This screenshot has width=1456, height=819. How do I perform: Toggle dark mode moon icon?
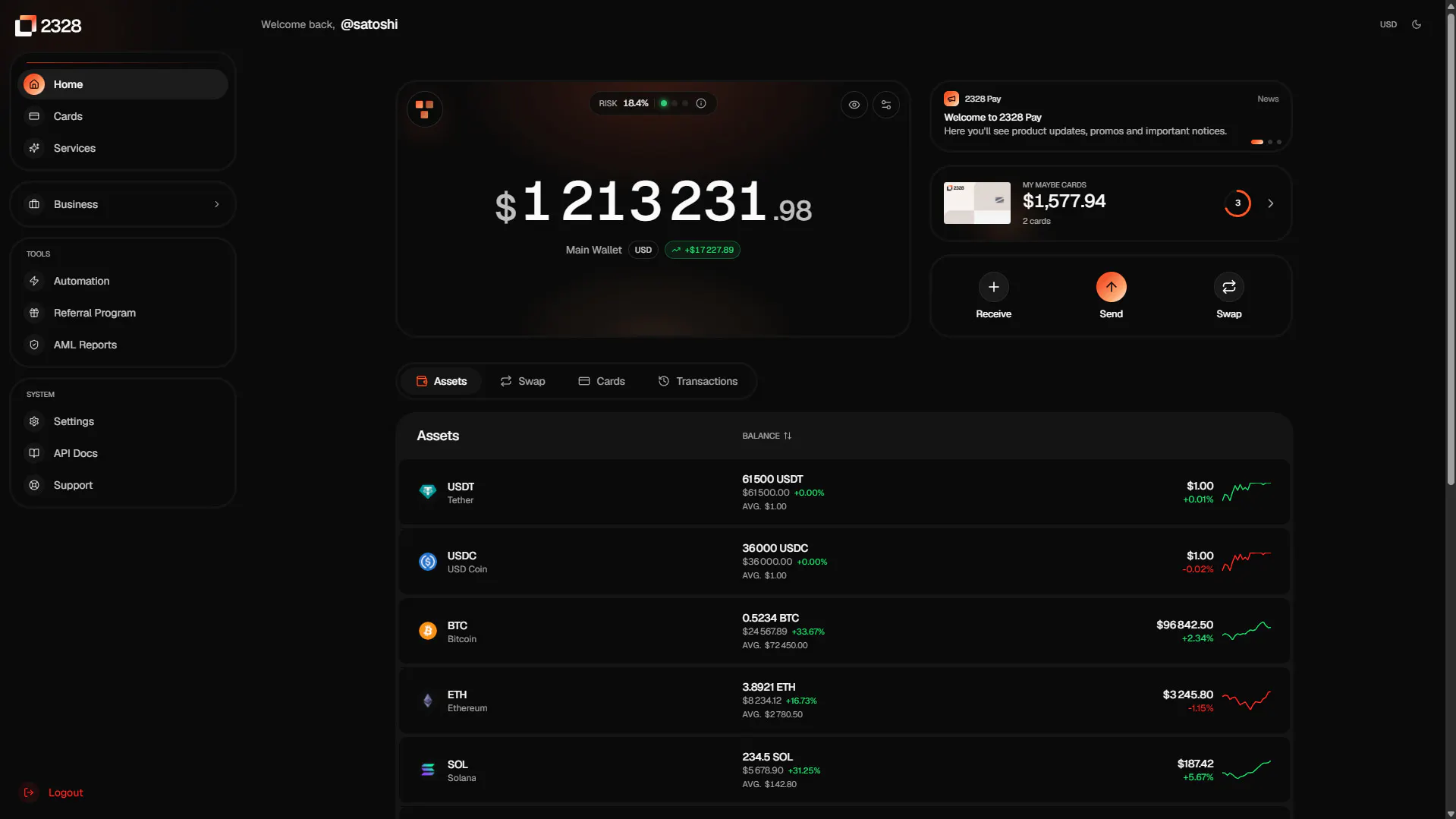(1416, 24)
